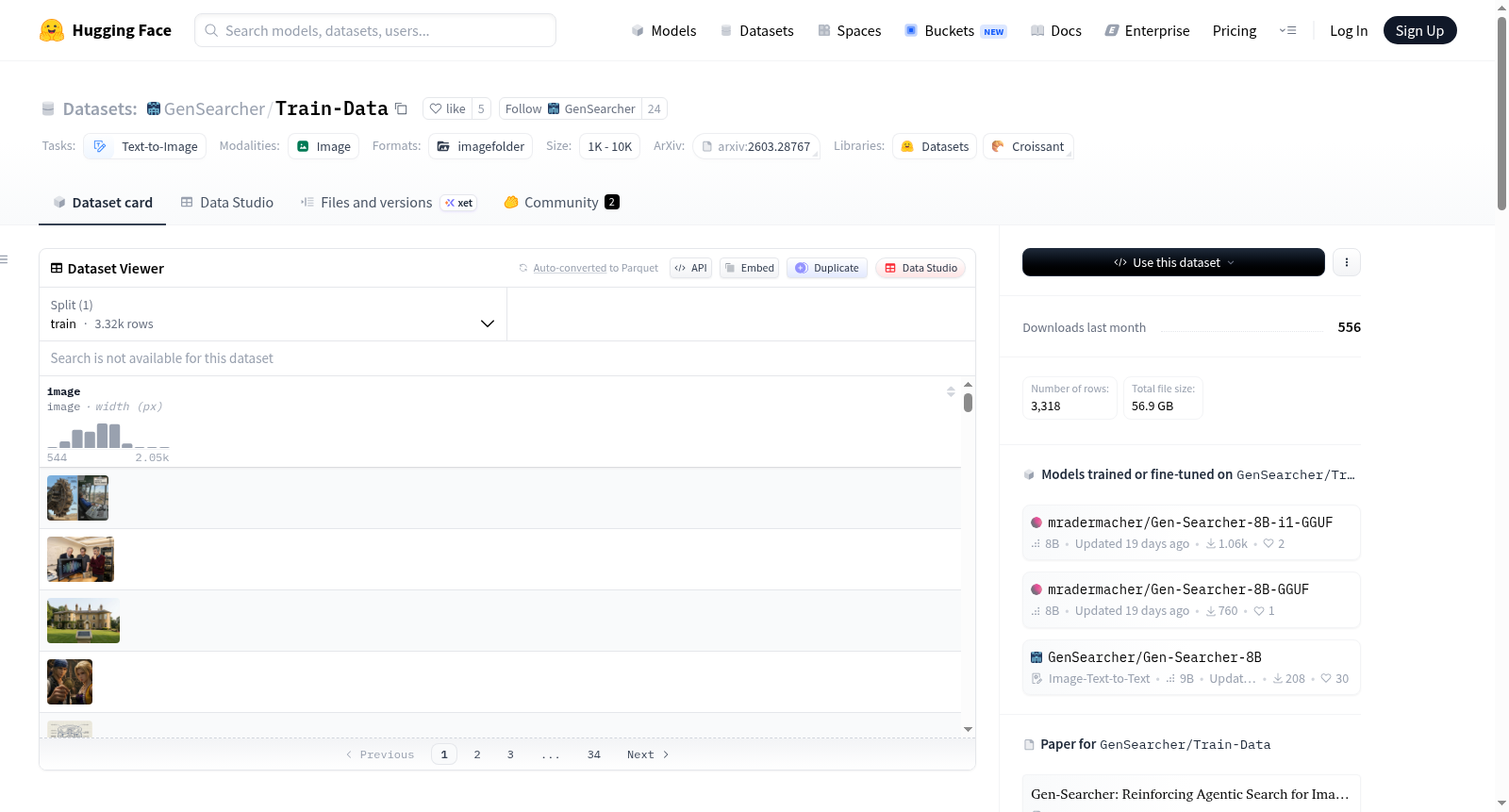Image resolution: width=1509 pixels, height=812 pixels.
Task: Click the Duplicate button
Action: (x=827, y=268)
